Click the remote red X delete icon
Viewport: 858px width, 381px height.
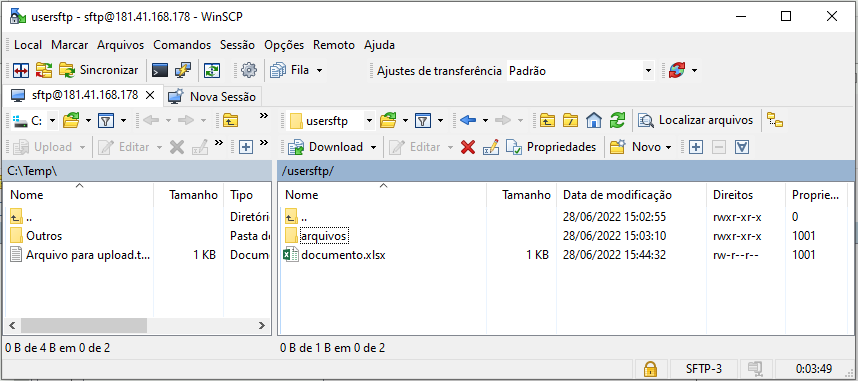pos(468,147)
